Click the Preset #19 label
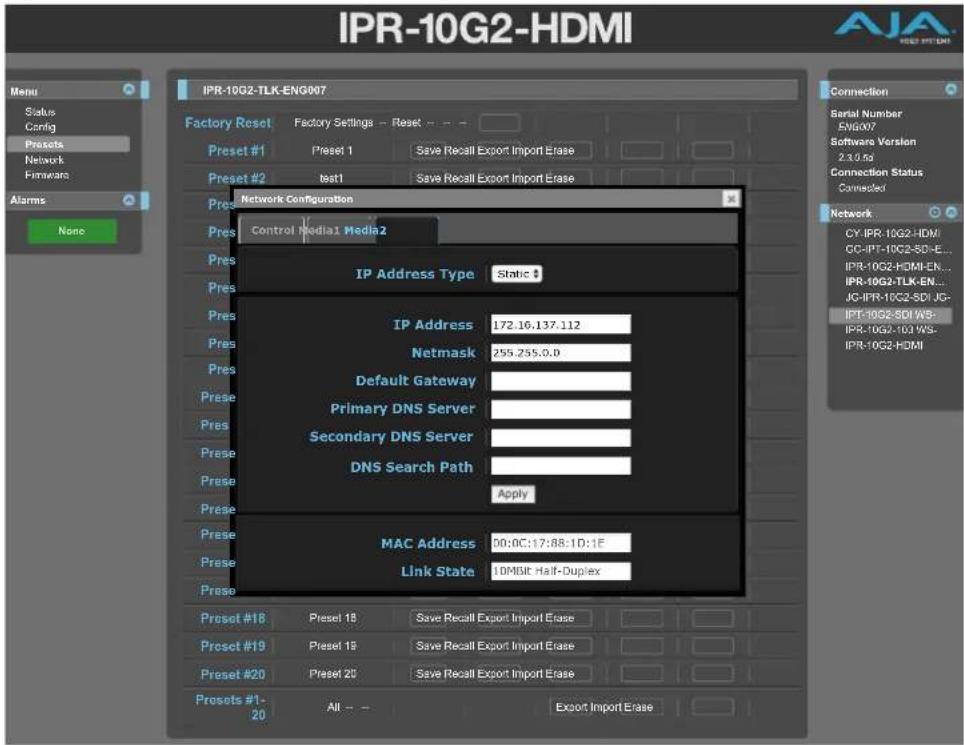 pyautogui.click(x=233, y=646)
